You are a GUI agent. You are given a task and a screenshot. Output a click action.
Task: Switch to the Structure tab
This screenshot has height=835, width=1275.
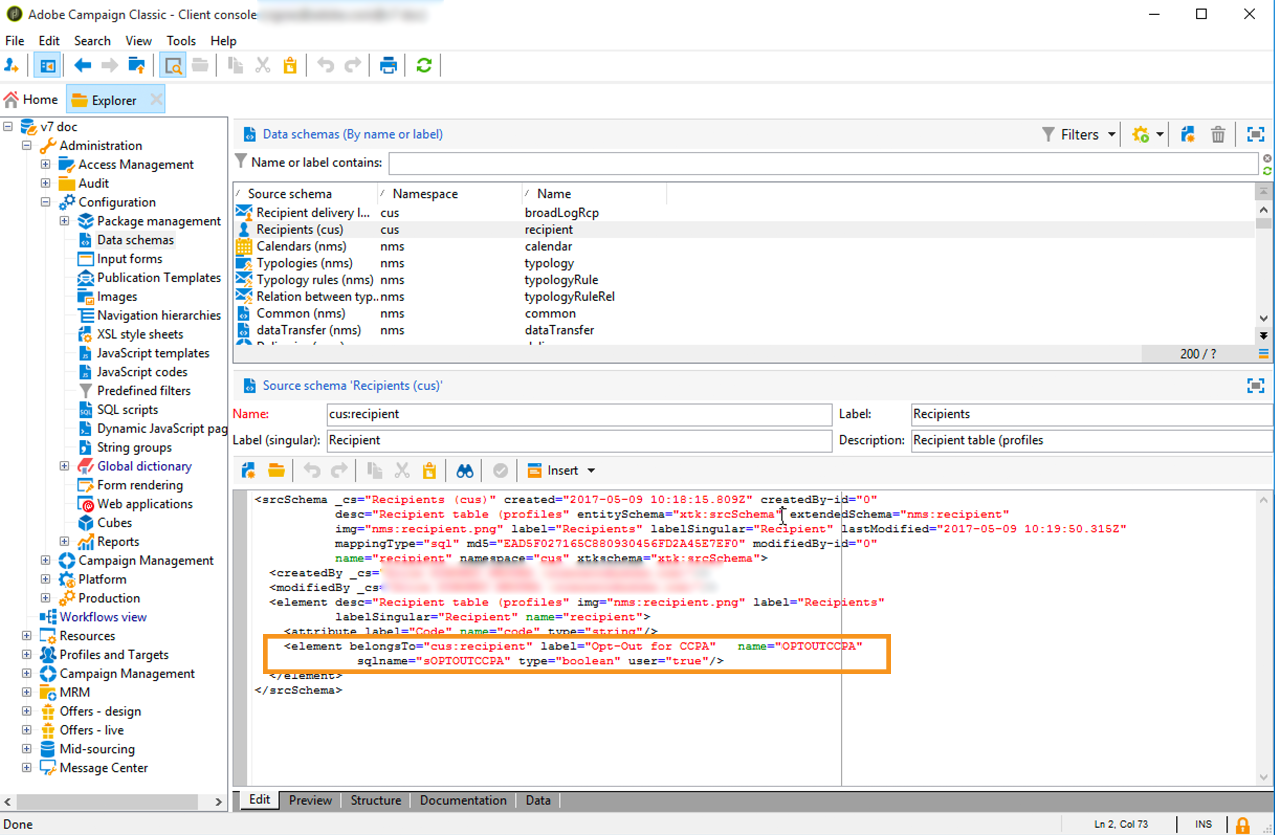coord(375,800)
